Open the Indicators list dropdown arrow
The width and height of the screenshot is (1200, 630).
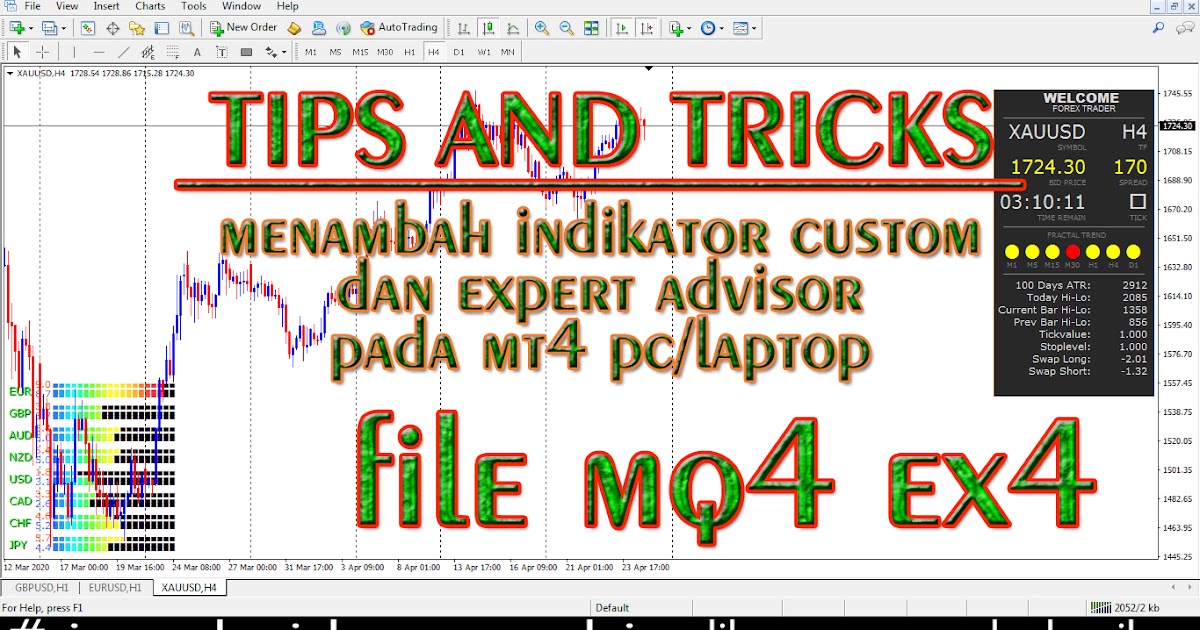click(689, 29)
